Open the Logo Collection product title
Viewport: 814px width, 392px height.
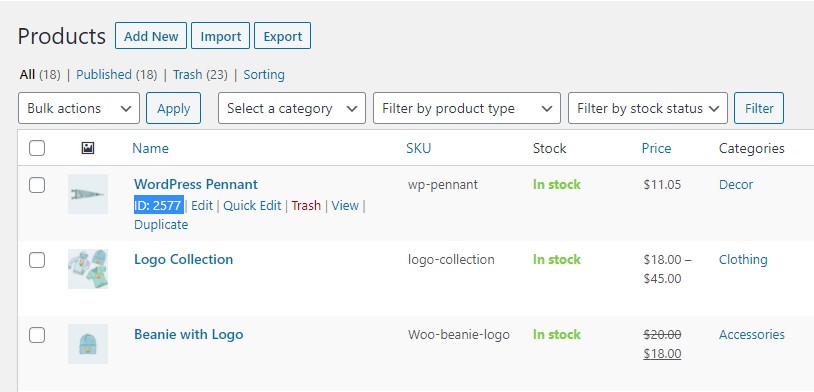coord(183,260)
